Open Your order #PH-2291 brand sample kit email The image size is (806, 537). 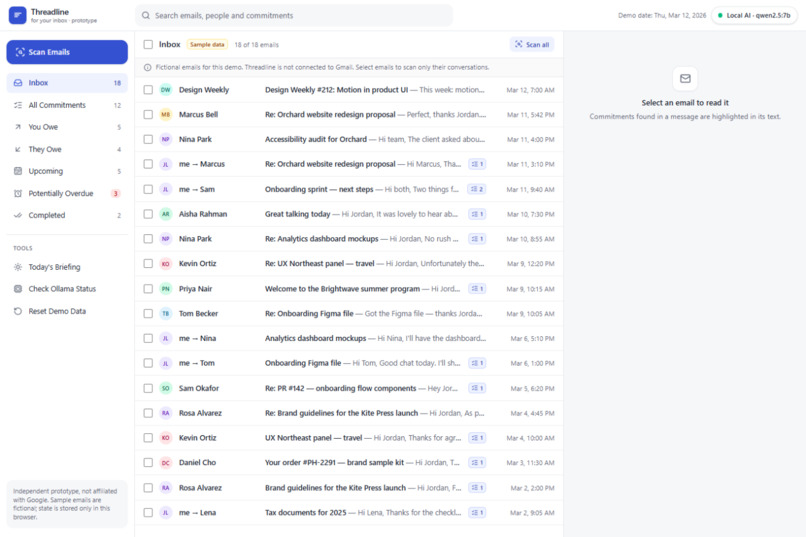click(349, 463)
